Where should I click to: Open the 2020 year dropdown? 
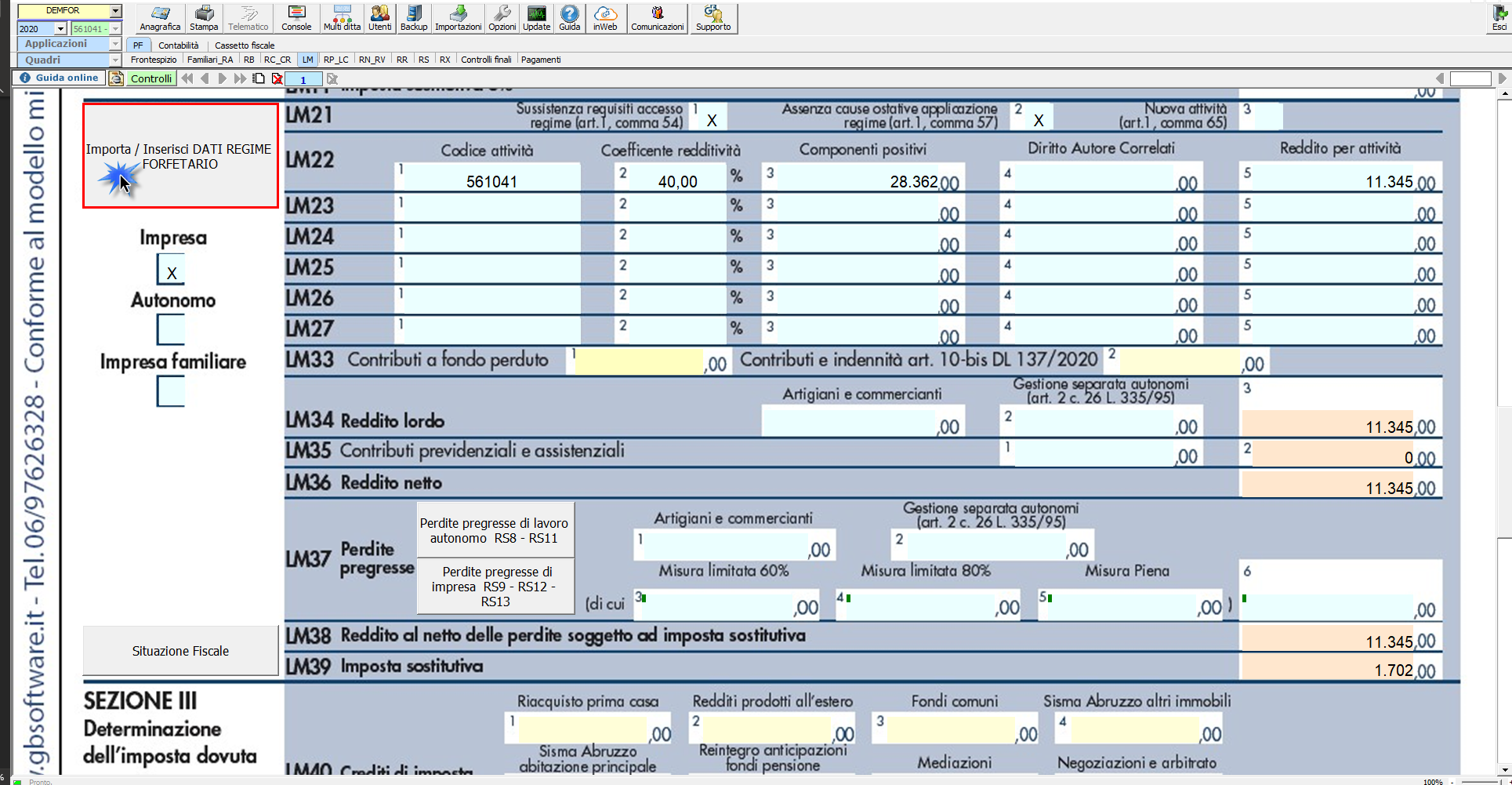coord(60,29)
